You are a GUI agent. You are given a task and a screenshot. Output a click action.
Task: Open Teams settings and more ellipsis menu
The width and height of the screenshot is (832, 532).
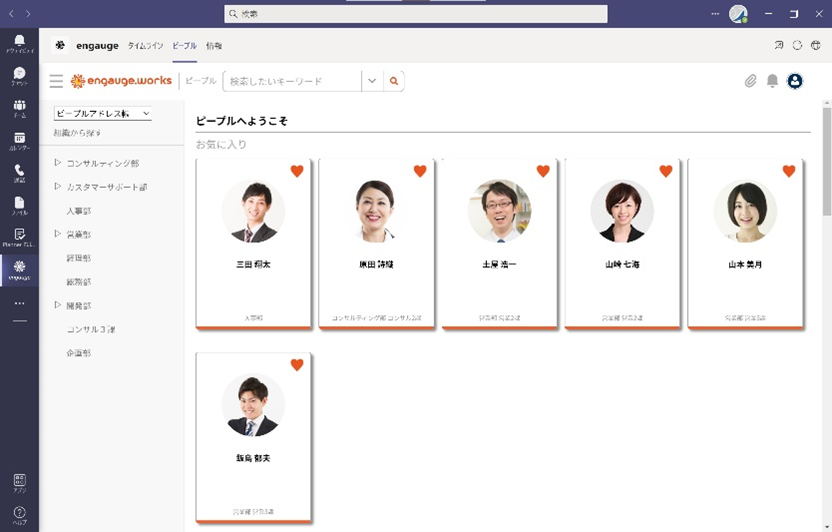pyautogui.click(x=715, y=13)
